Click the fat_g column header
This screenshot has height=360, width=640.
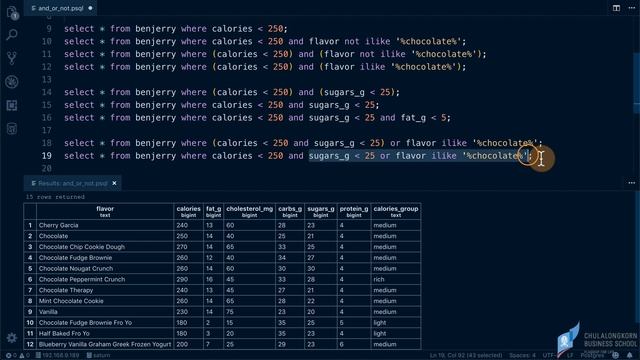pos(213,211)
